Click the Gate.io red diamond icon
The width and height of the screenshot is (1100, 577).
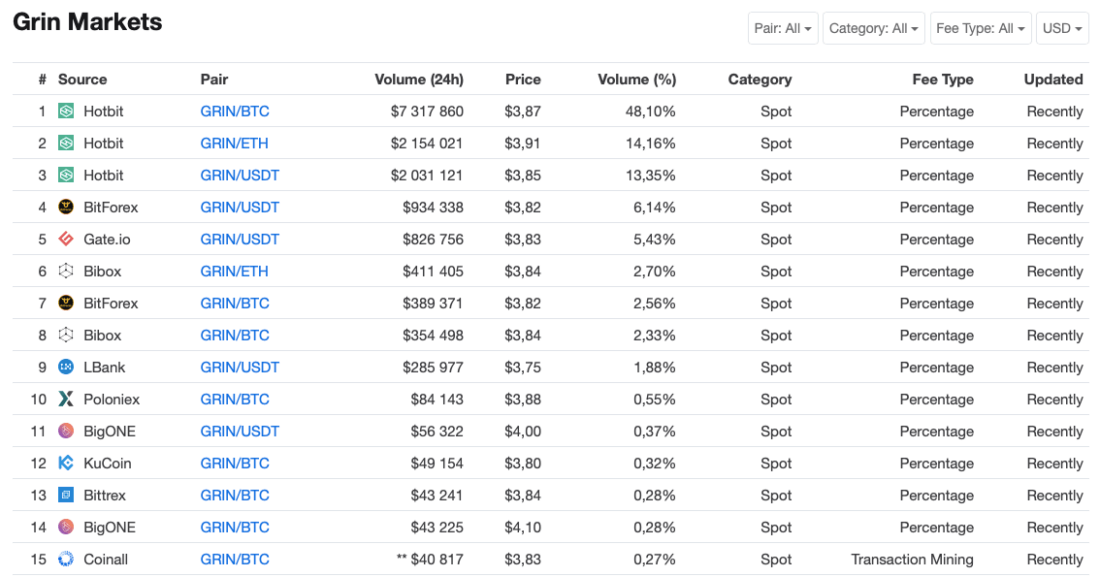[x=66, y=239]
